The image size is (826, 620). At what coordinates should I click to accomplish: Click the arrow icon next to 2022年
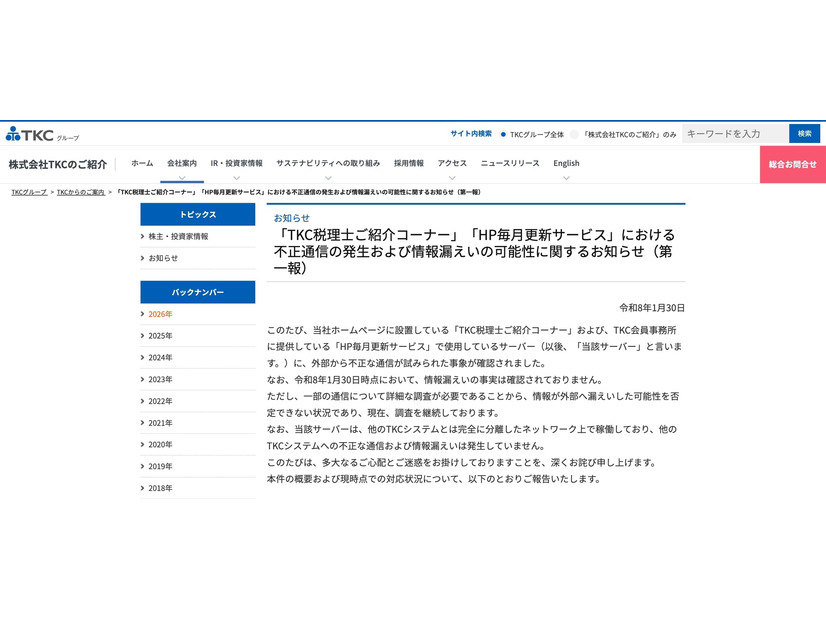tap(141, 400)
